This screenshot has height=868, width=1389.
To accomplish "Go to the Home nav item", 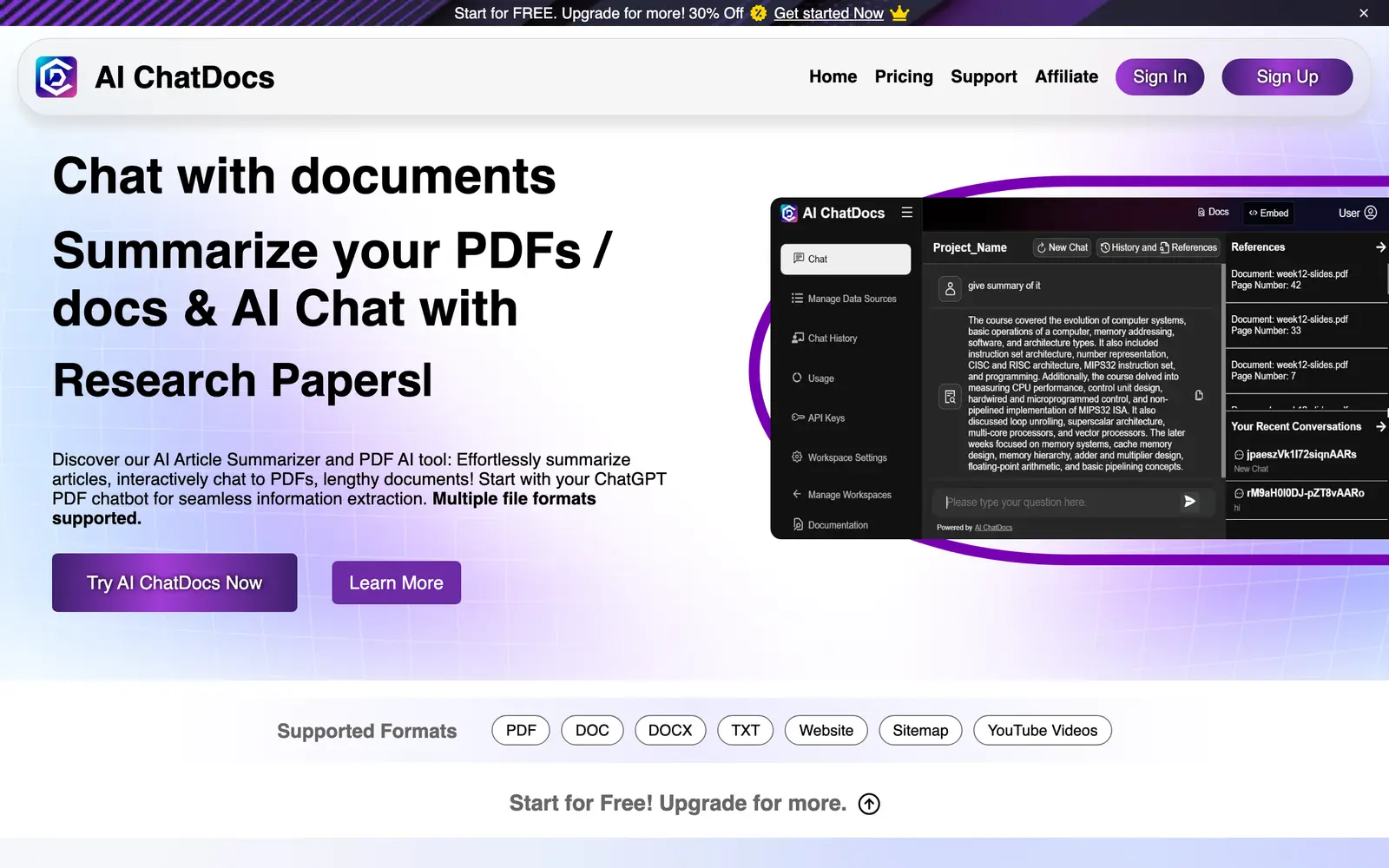I will click(x=833, y=76).
